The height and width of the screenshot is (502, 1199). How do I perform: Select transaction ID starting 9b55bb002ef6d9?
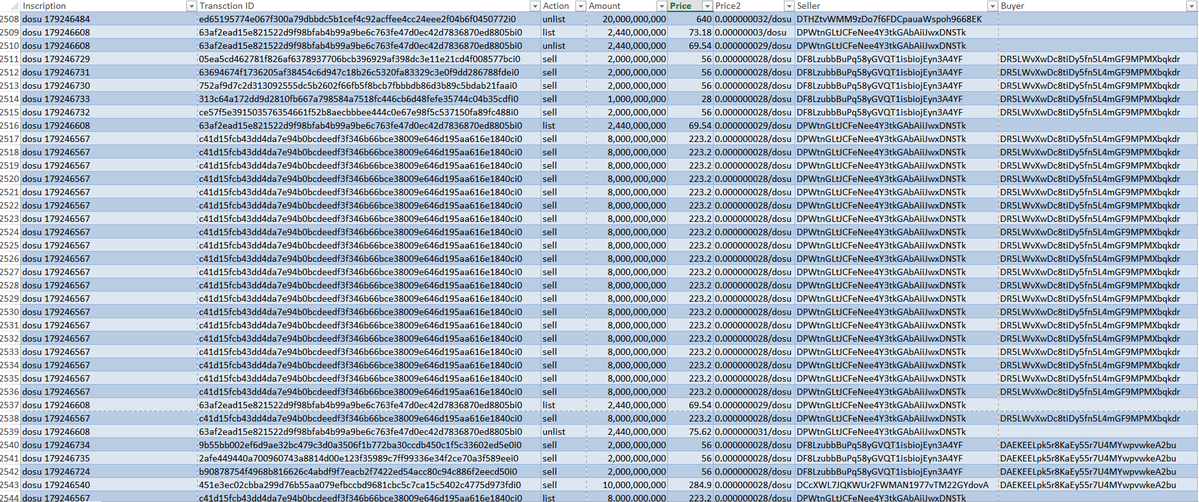click(x=368, y=445)
